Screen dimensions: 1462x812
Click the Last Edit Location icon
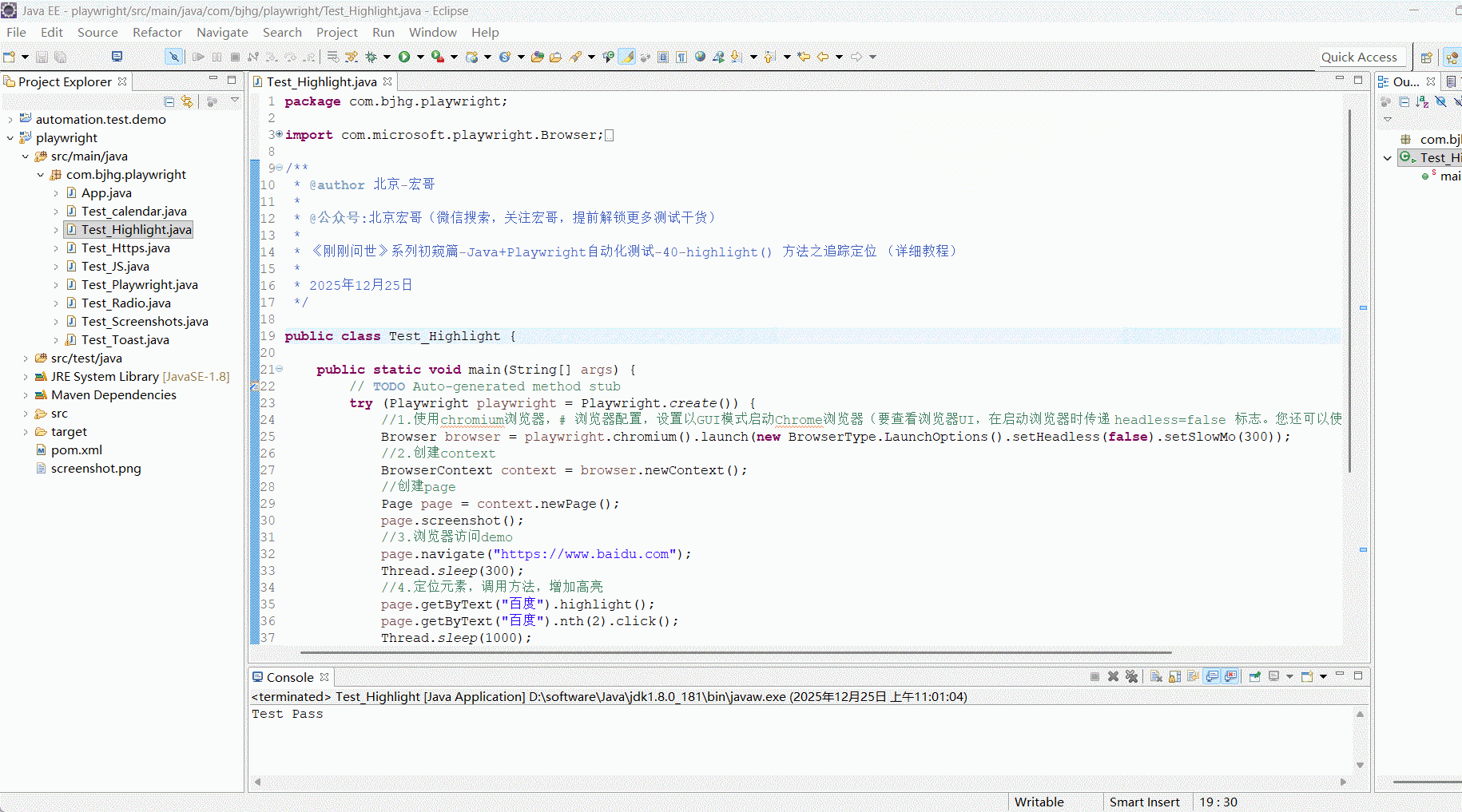[804, 57]
